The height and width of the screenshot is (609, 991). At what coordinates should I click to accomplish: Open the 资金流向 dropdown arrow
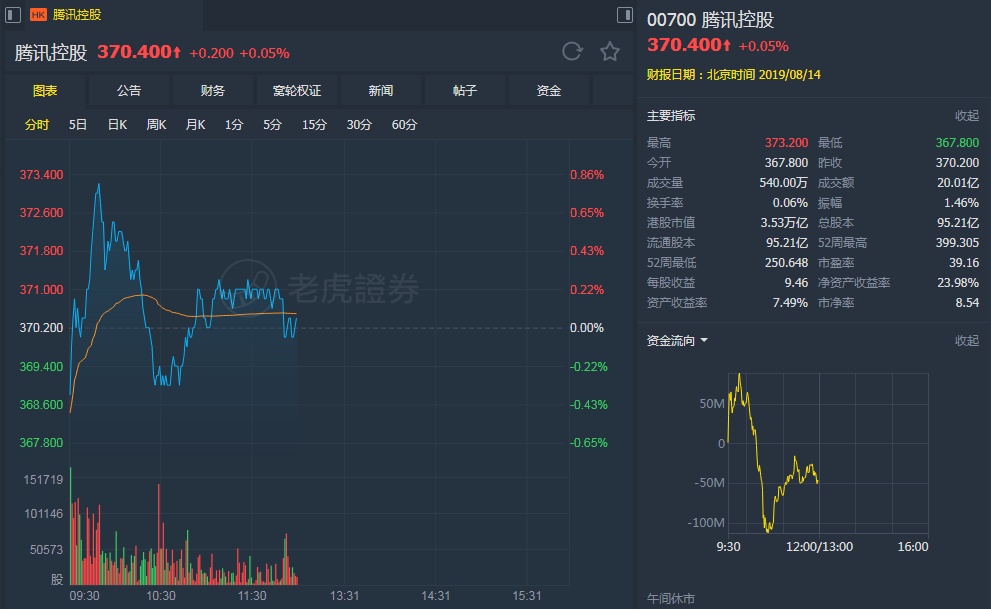pyautogui.click(x=704, y=341)
